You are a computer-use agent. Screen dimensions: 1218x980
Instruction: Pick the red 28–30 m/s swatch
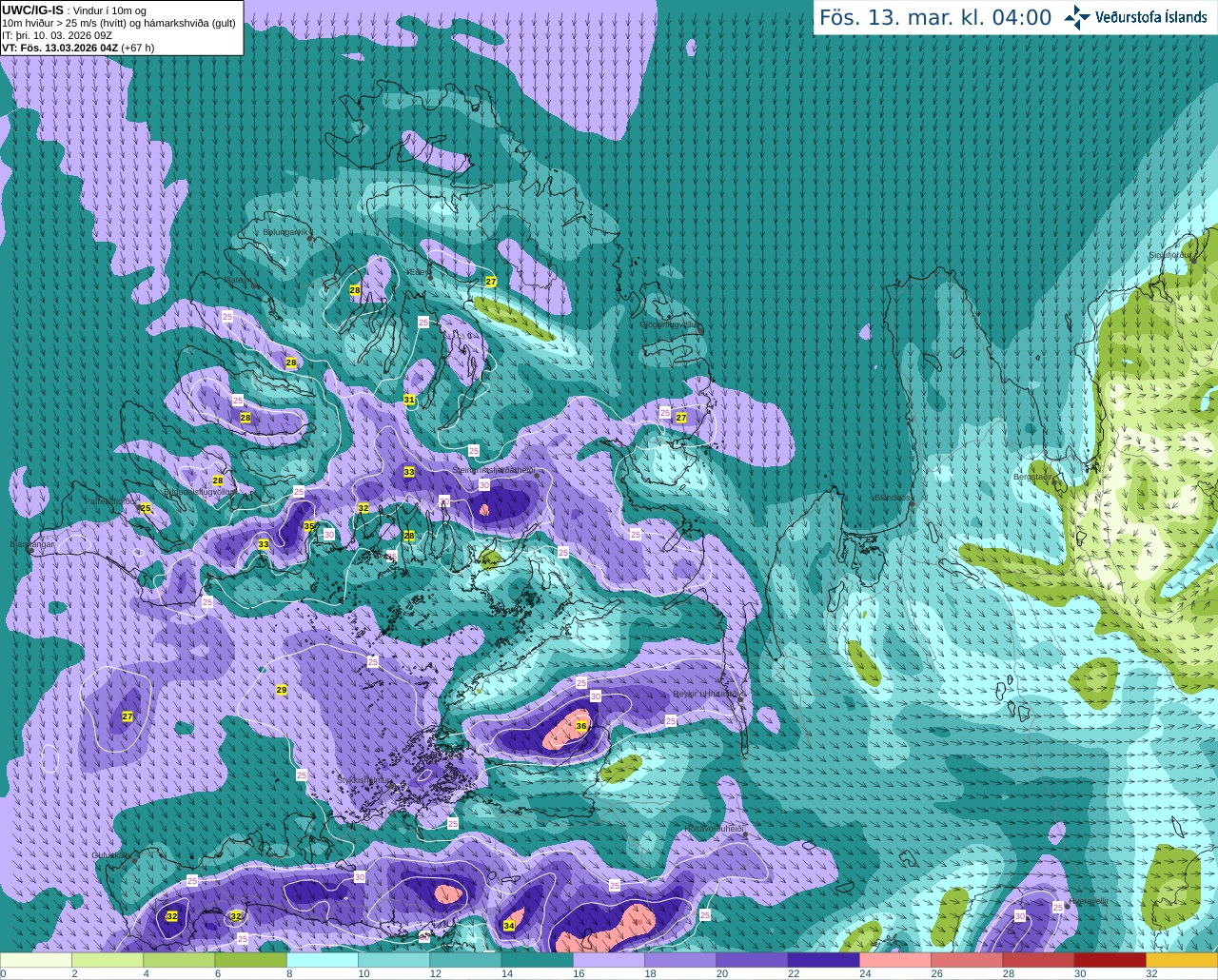[x=1038, y=960]
